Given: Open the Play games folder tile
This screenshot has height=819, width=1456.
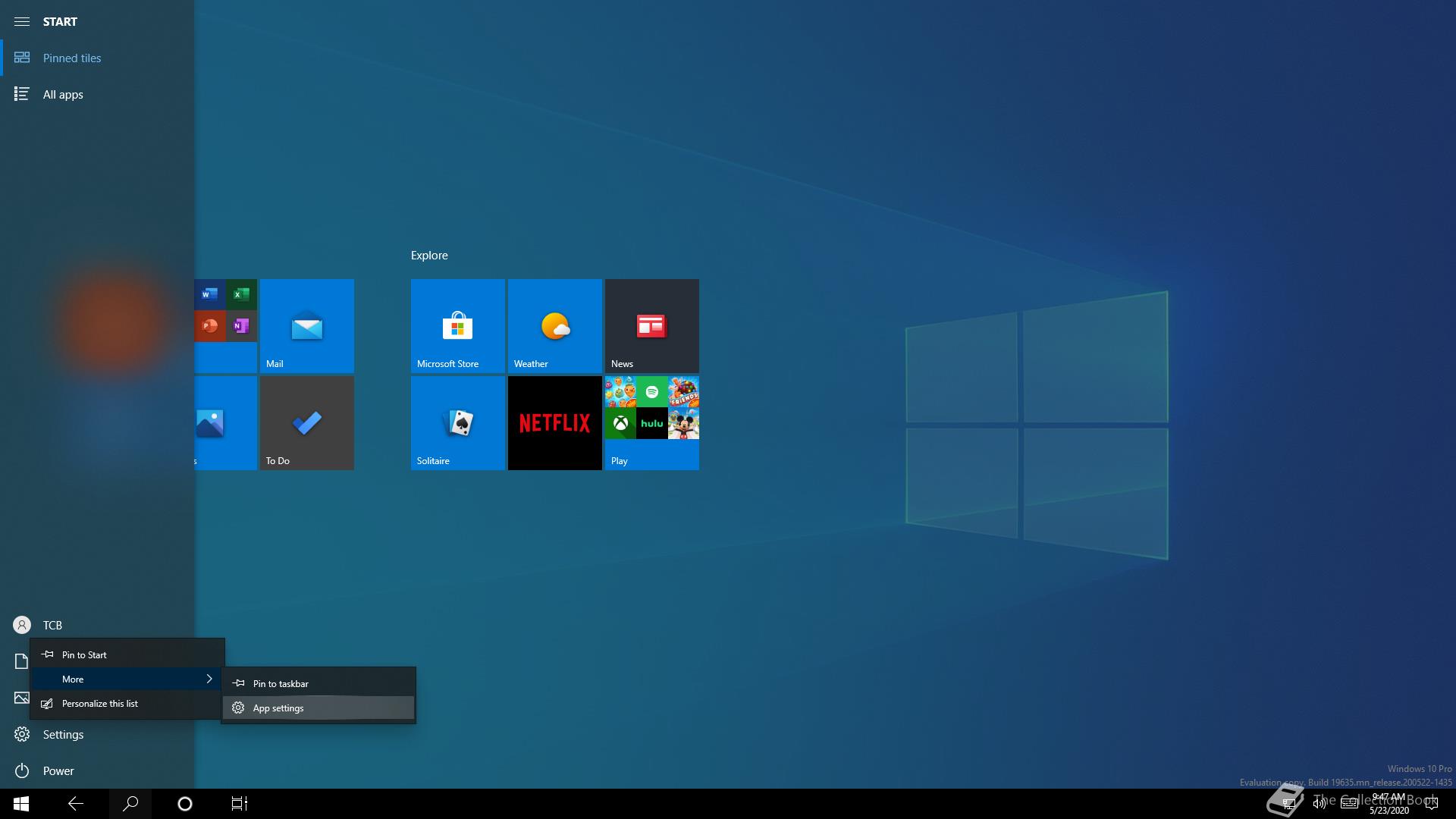Looking at the screenshot, I should pos(652,423).
